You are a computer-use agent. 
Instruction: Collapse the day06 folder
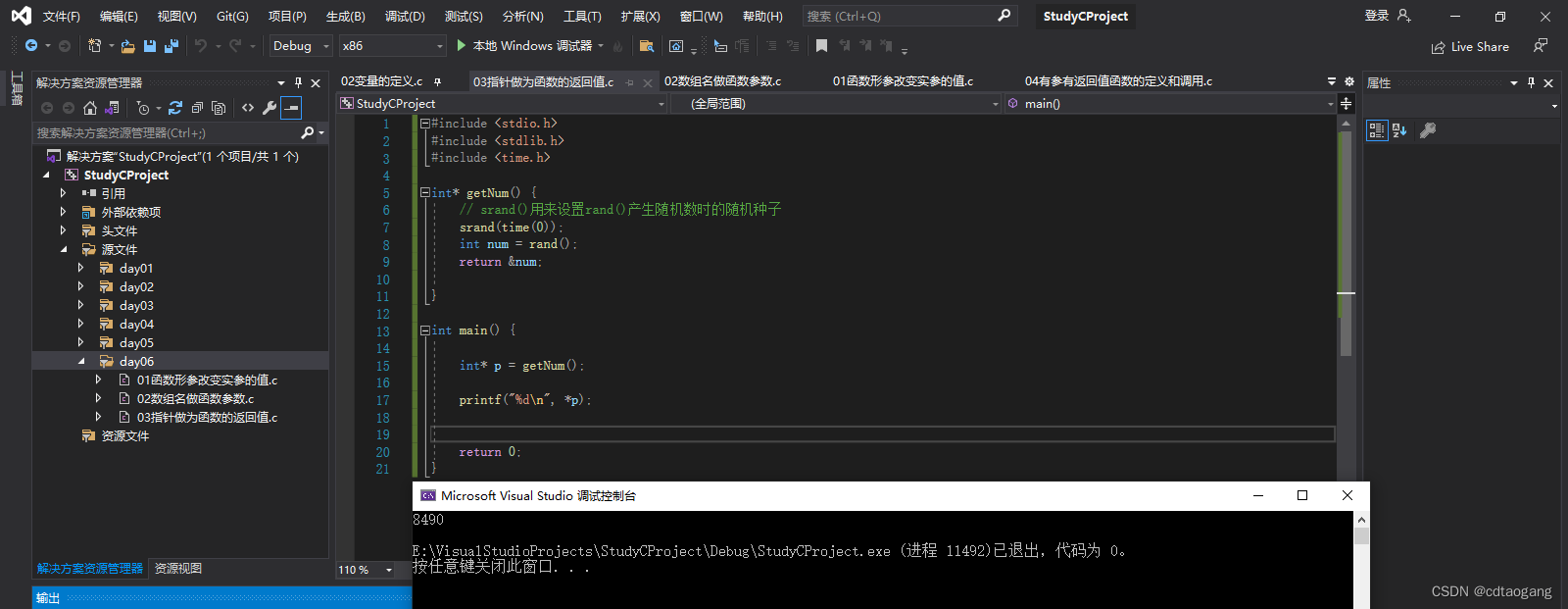(80, 361)
